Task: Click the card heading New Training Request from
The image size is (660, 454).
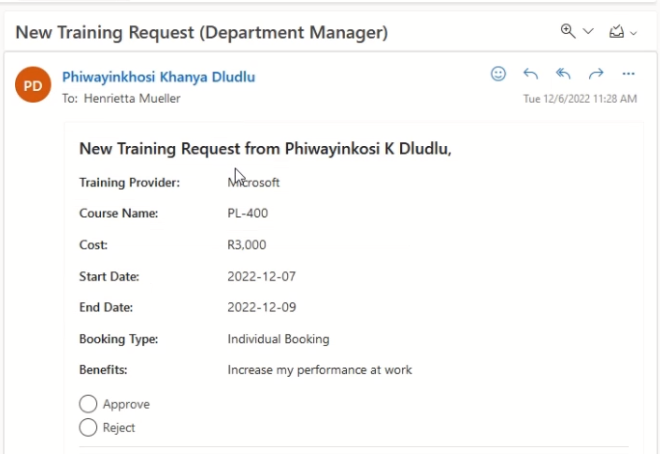Action: click(x=265, y=149)
